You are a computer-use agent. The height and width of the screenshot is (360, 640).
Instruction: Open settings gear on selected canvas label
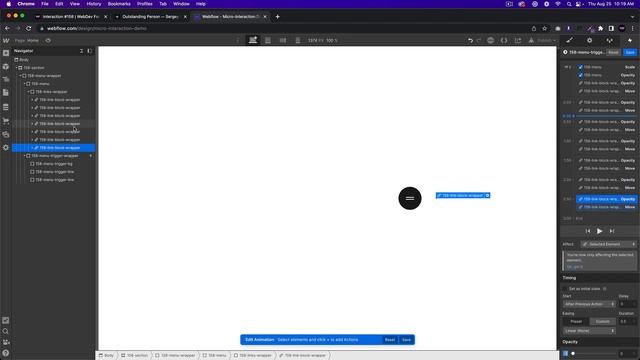[x=487, y=196]
